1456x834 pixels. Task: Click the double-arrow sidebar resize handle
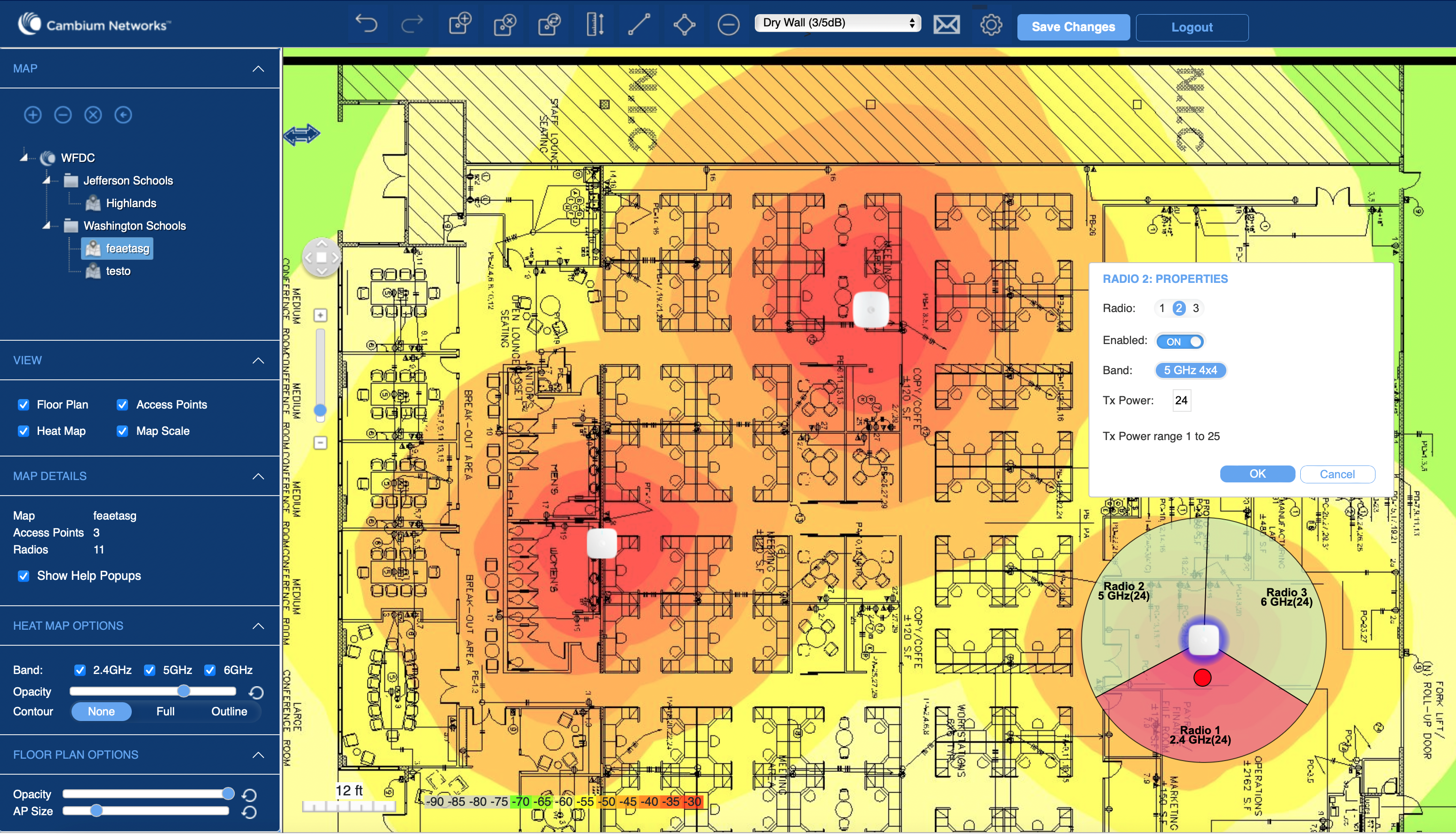[x=301, y=135]
